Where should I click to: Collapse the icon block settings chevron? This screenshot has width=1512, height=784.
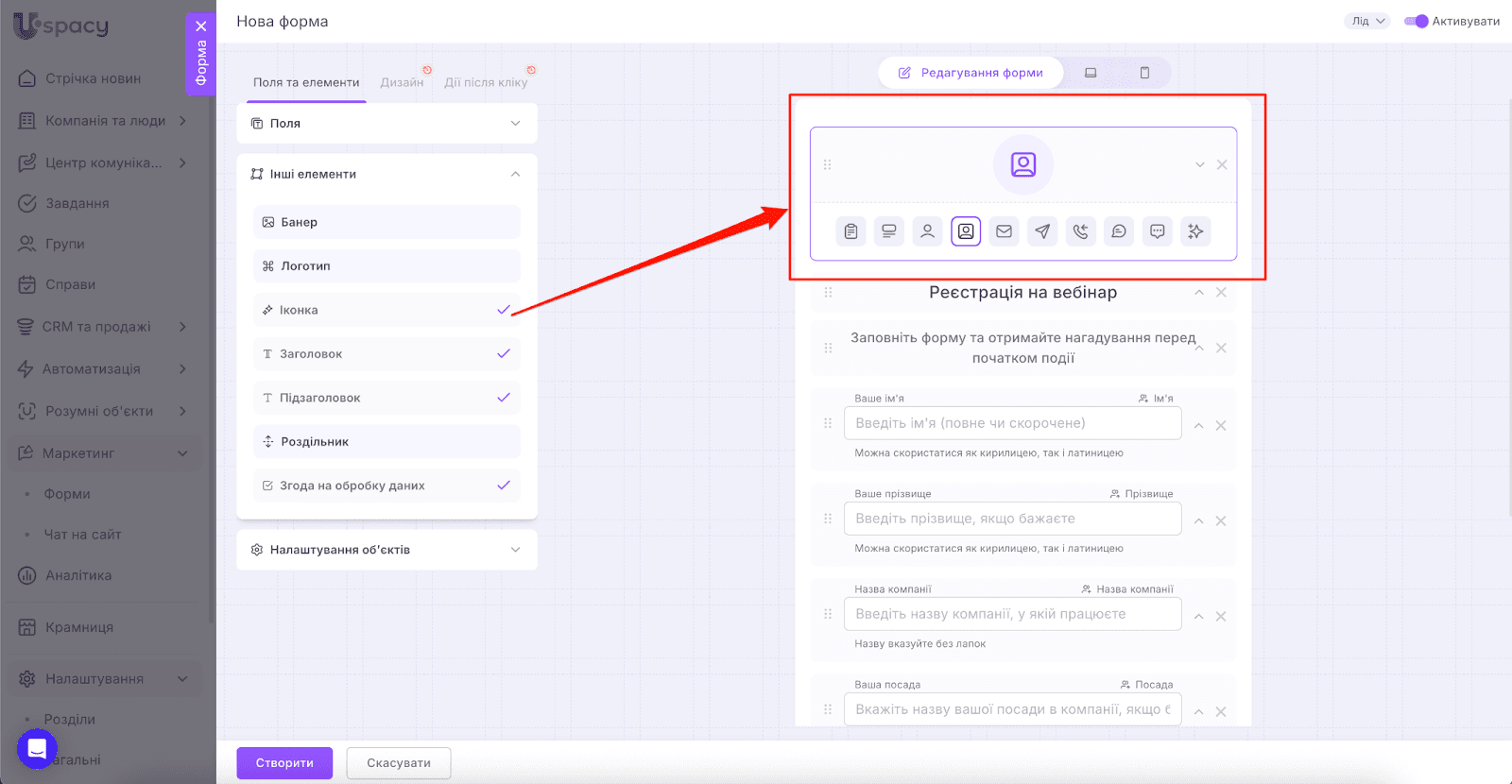(1200, 164)
